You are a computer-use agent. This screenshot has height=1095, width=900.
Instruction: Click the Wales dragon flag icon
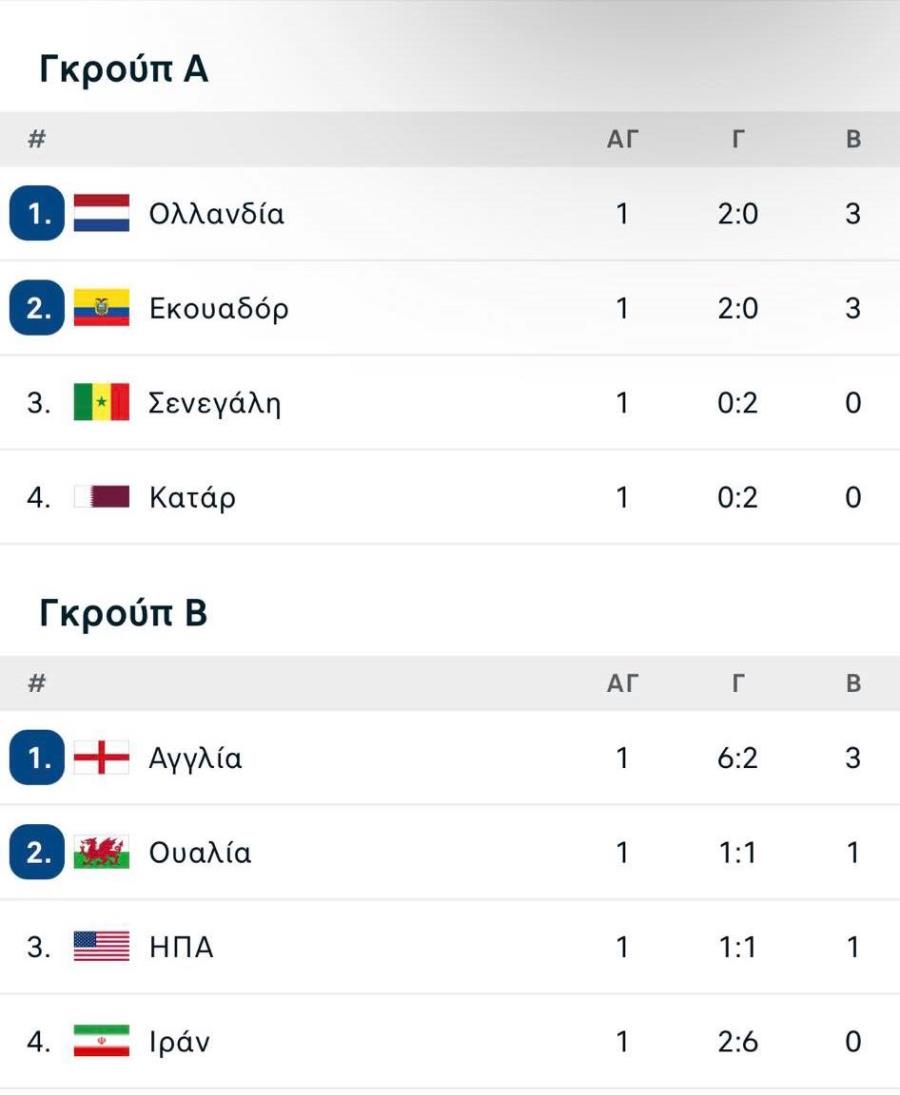pos(101,852)
